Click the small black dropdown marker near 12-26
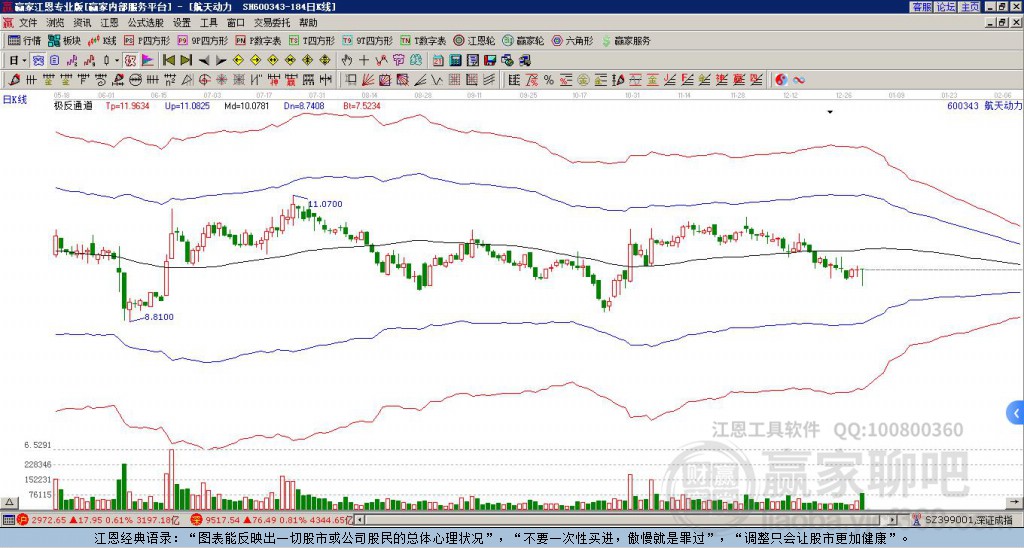Image resolution: width=1024 pixels, height=548 pixels. [830, 112]
